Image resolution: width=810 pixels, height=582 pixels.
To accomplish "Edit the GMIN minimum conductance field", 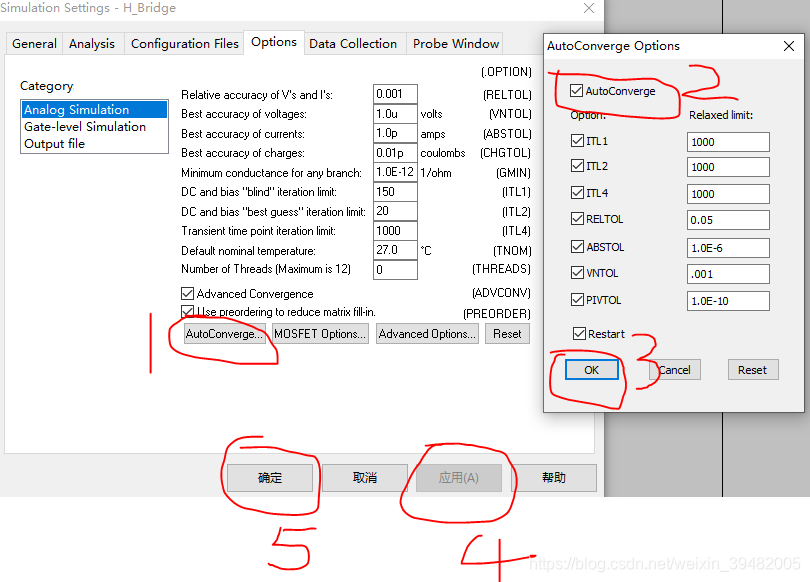I will point(395,172).
